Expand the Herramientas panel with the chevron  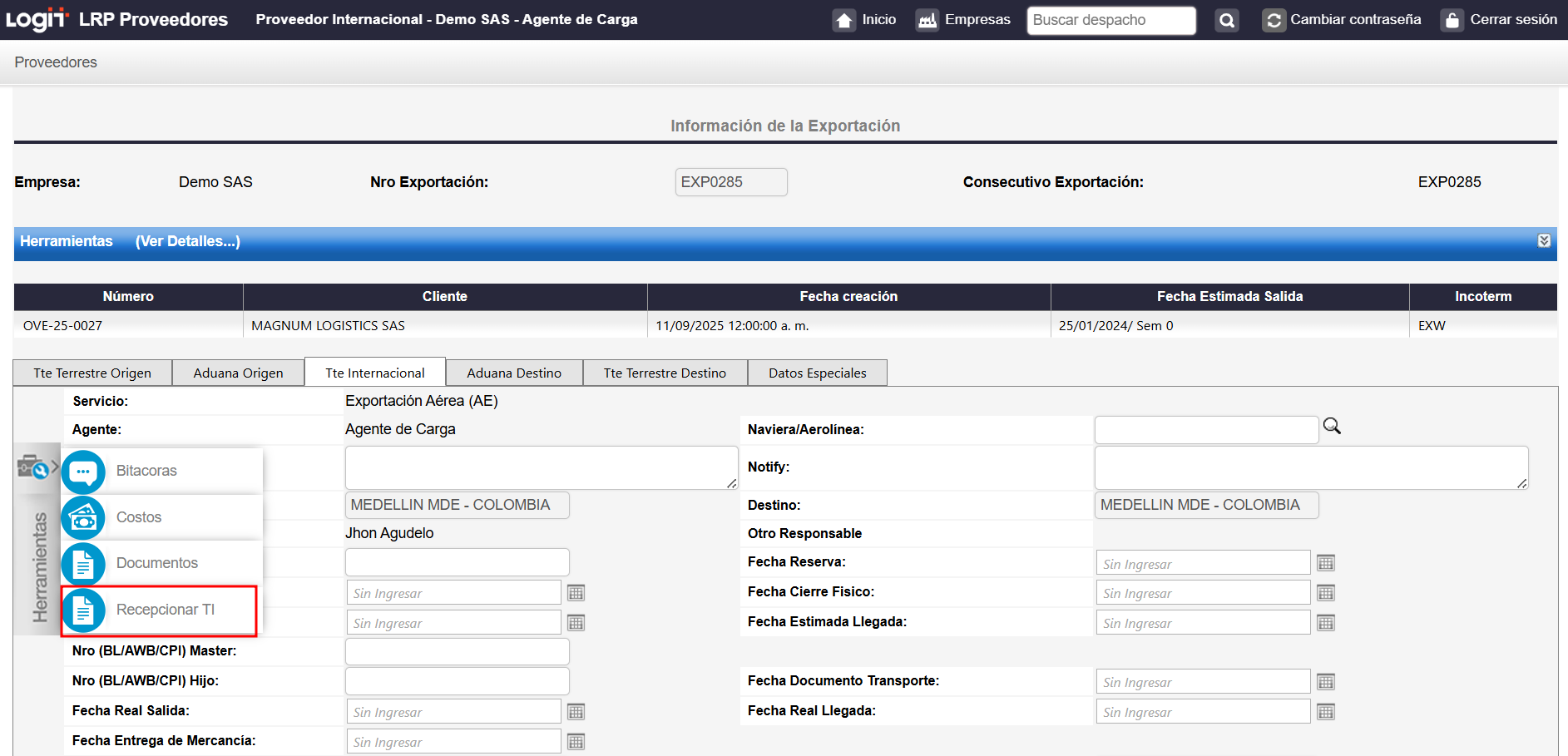(1544, 241)
